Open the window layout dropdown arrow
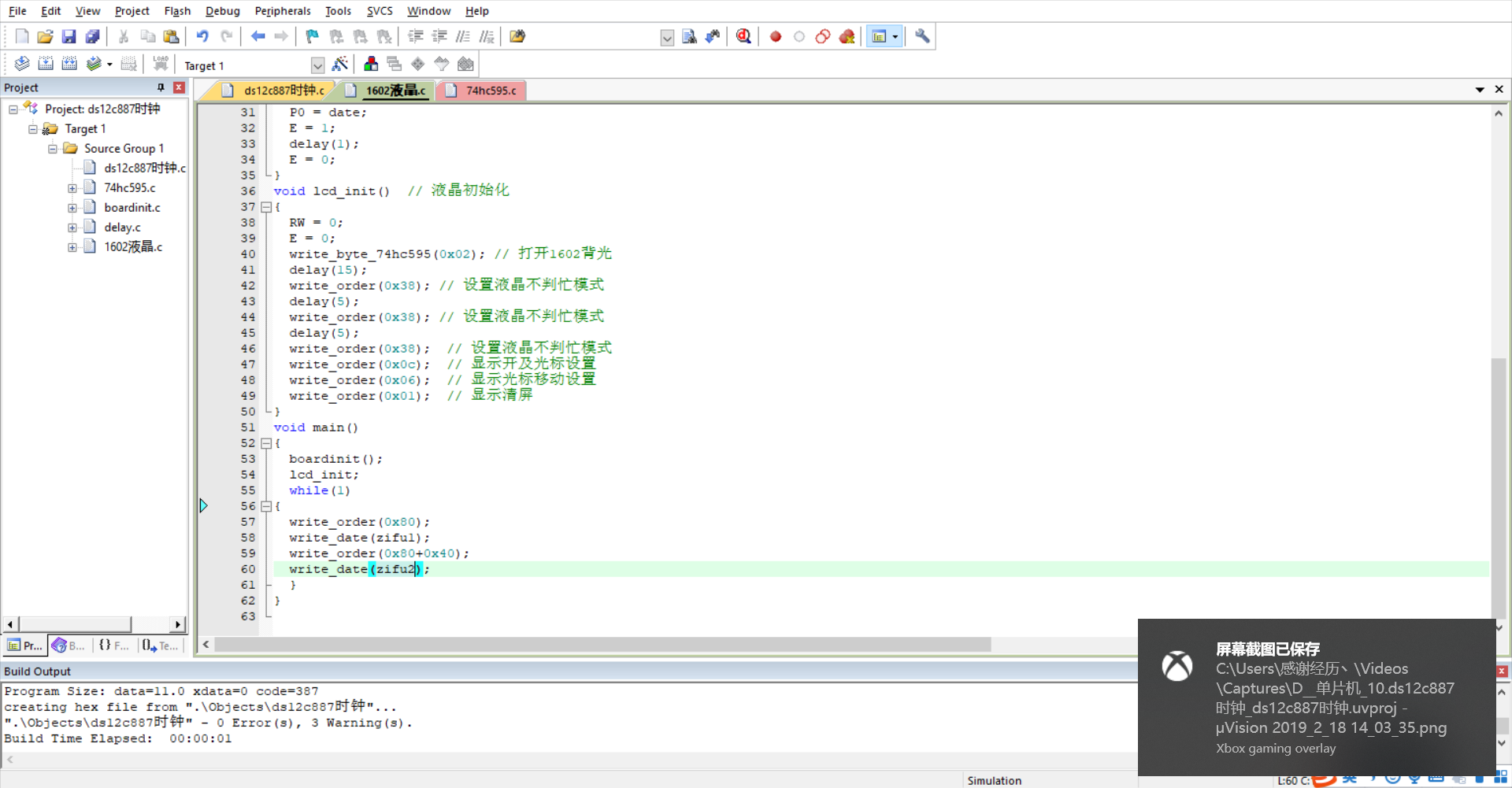The width and height of the screenshot is (1512, 788). 895,36
